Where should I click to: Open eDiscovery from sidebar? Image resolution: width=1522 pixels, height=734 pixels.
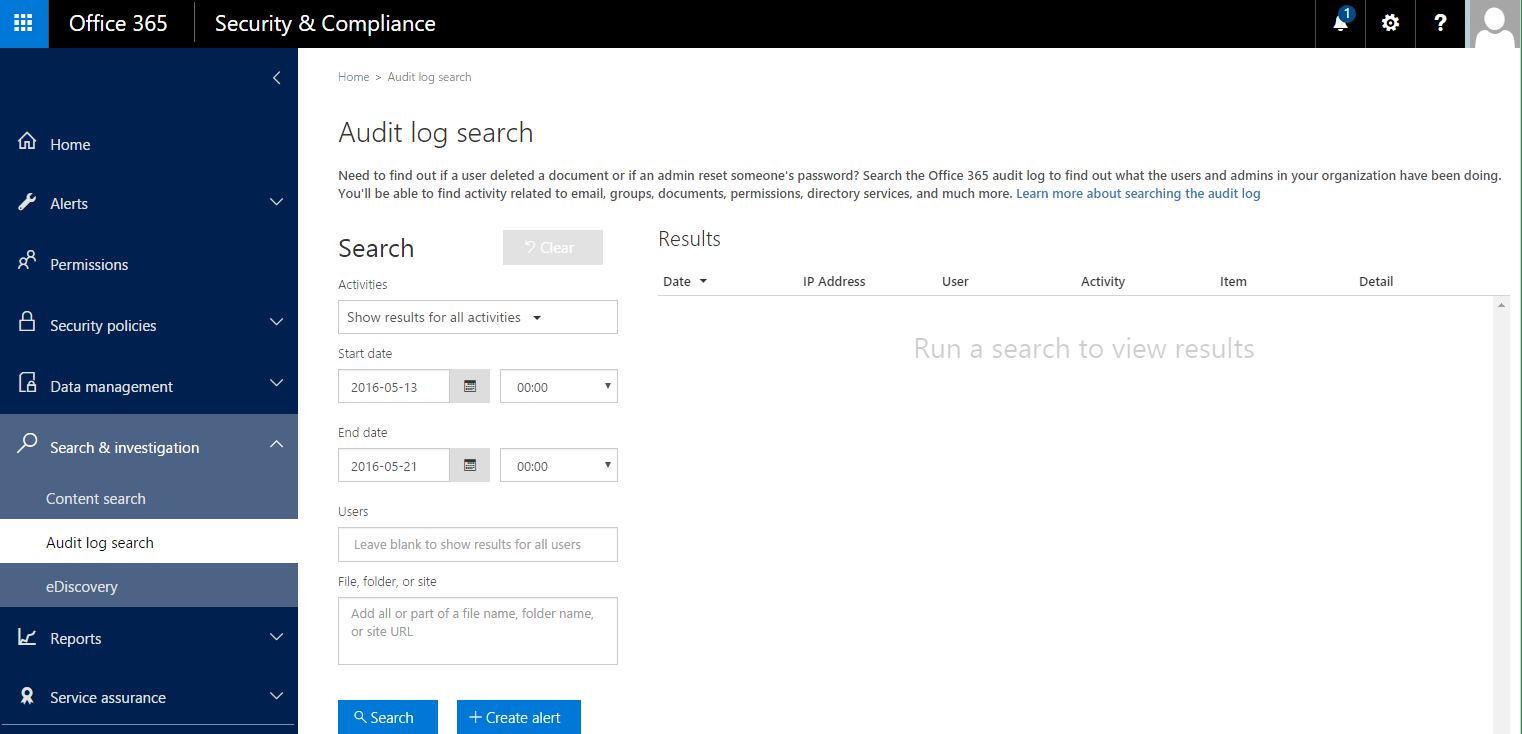(x=81, y=586)
